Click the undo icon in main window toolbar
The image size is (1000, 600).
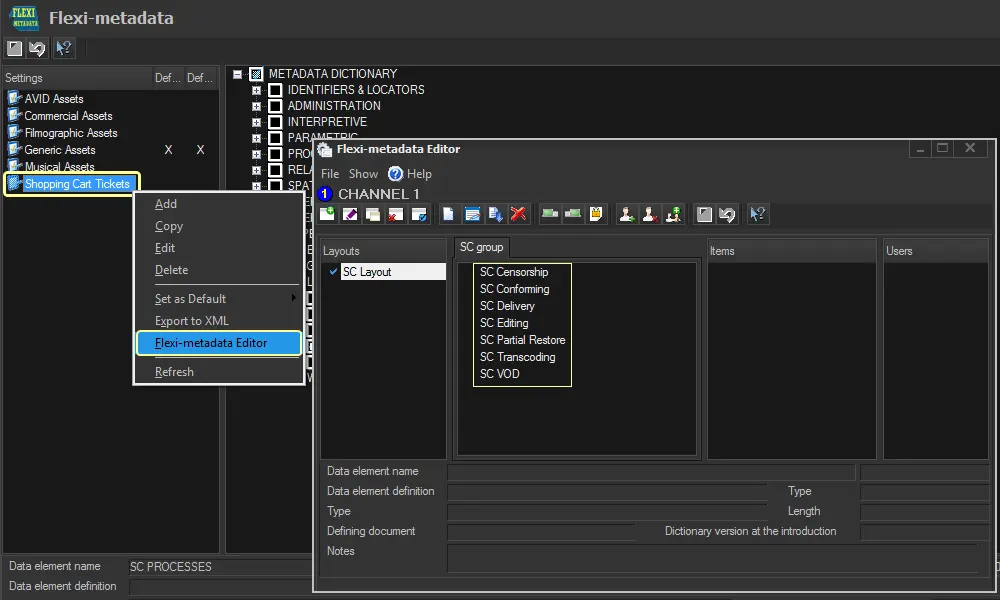tap(38, 48)
